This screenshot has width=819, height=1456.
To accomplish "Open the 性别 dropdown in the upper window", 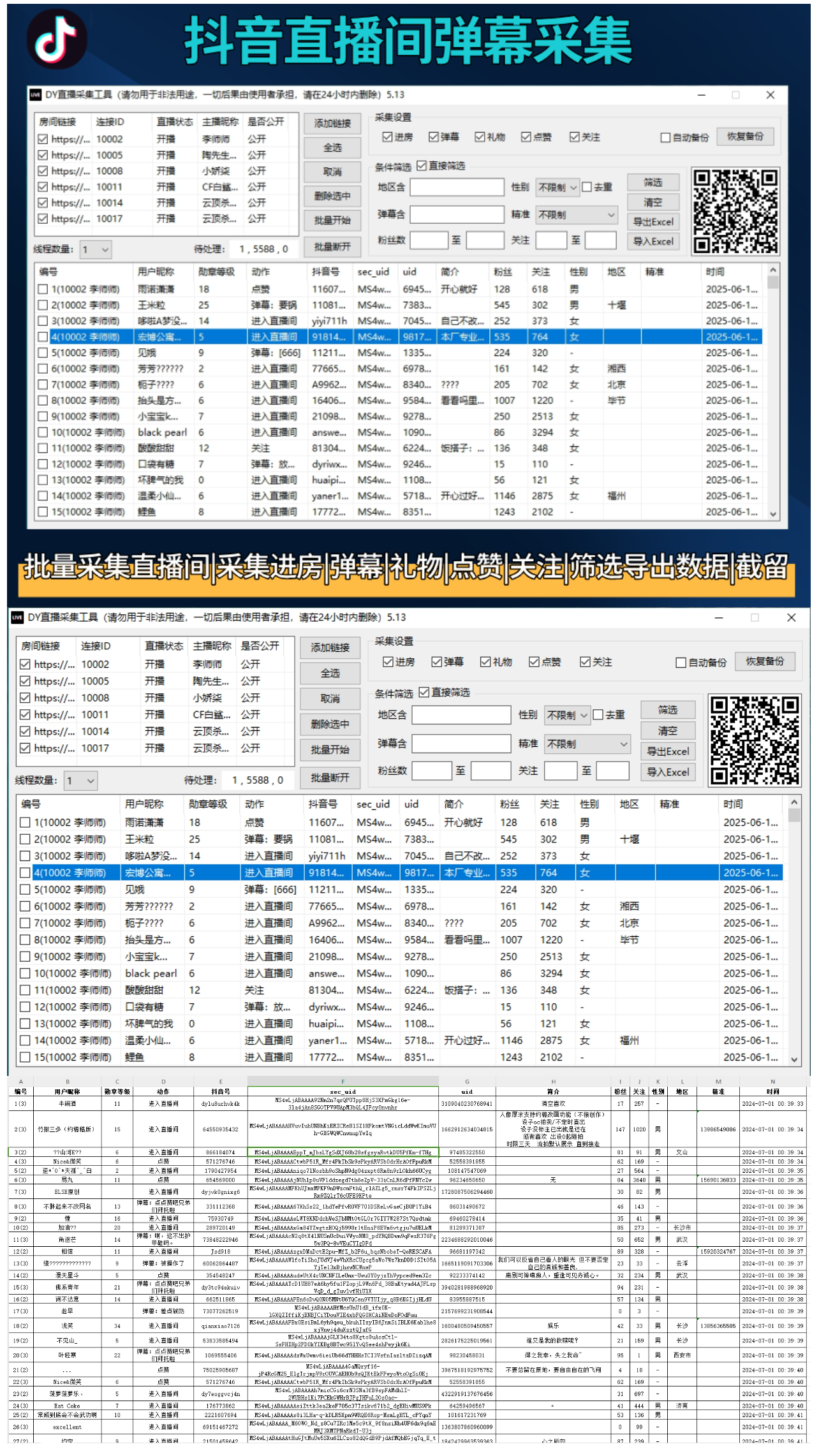I will click(x=557, y=187).
